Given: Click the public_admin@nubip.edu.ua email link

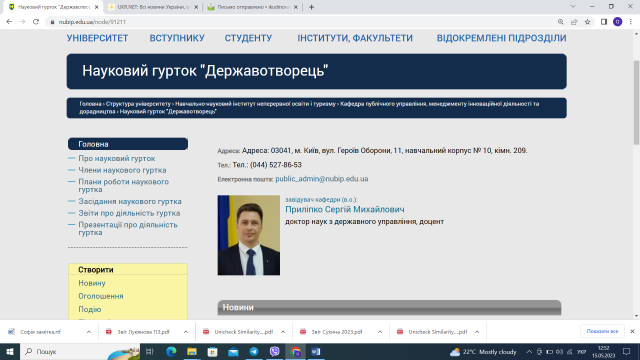Looking at the screenshot, I should (x=322, y=179).
